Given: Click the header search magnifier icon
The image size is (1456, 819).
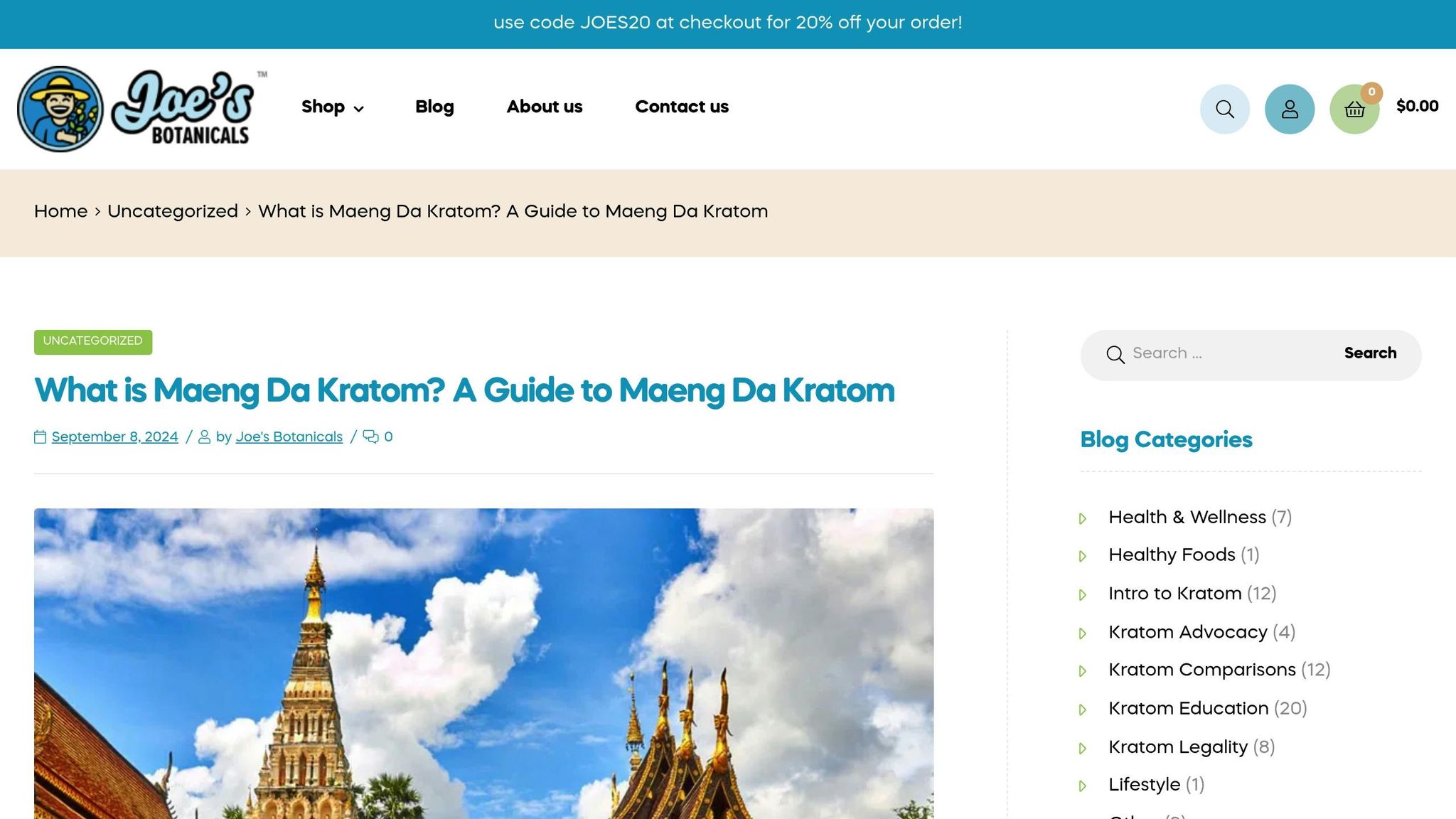Looking at the screenshot, I should pos(1224,109).
